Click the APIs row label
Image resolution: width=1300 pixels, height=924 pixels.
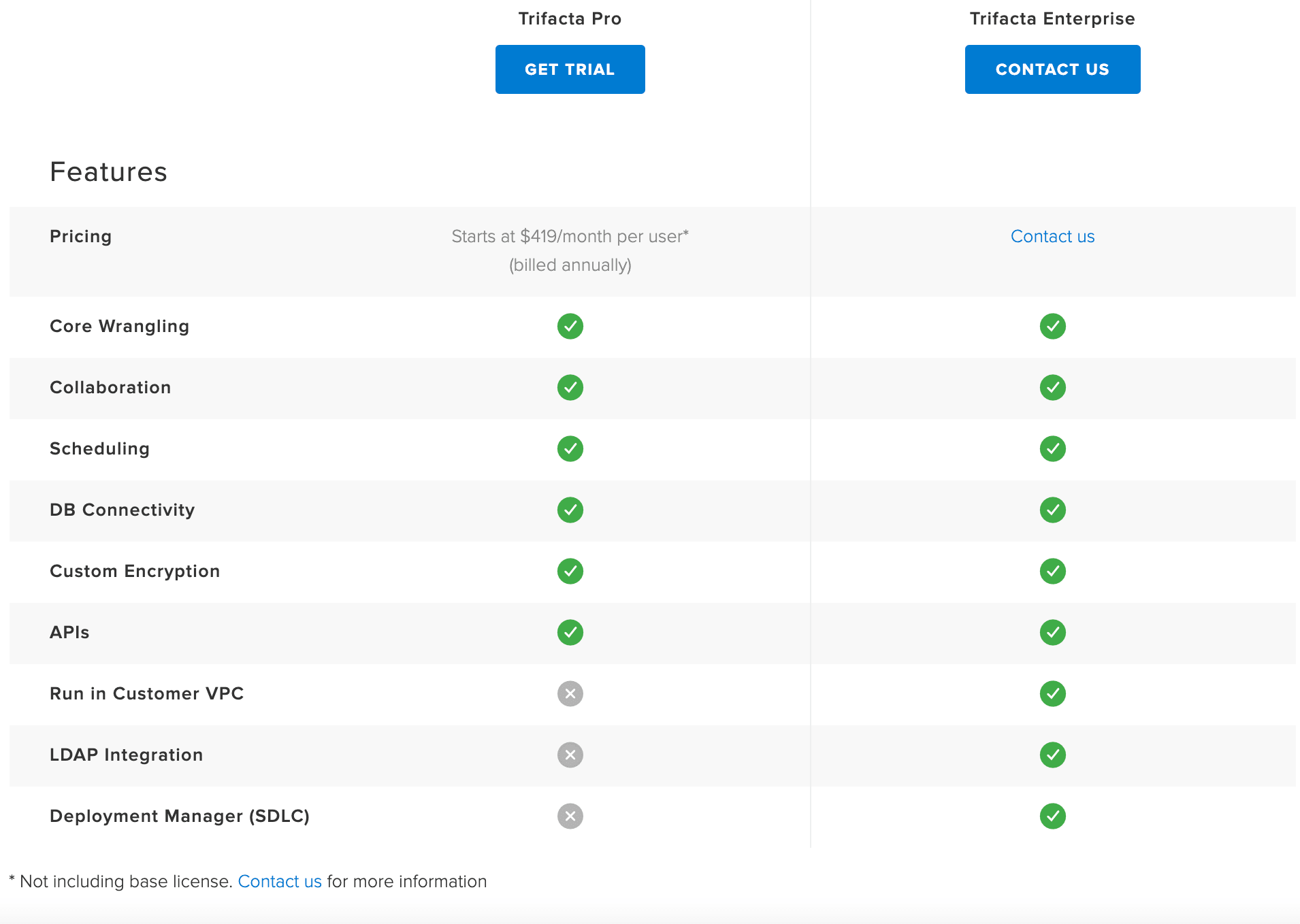69,633
